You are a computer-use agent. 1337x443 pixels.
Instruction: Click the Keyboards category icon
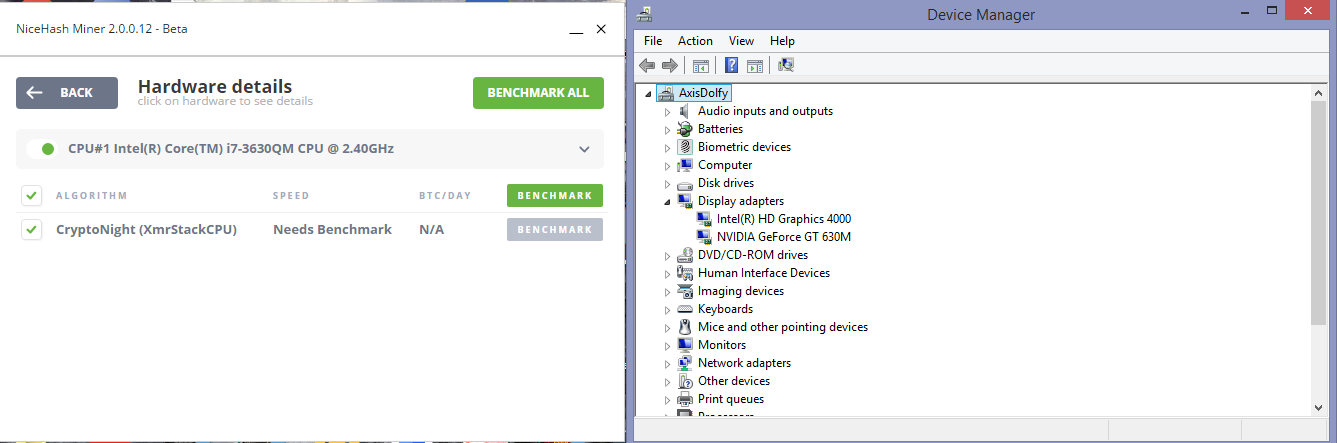pyautogui.click(x=685, y=309)
